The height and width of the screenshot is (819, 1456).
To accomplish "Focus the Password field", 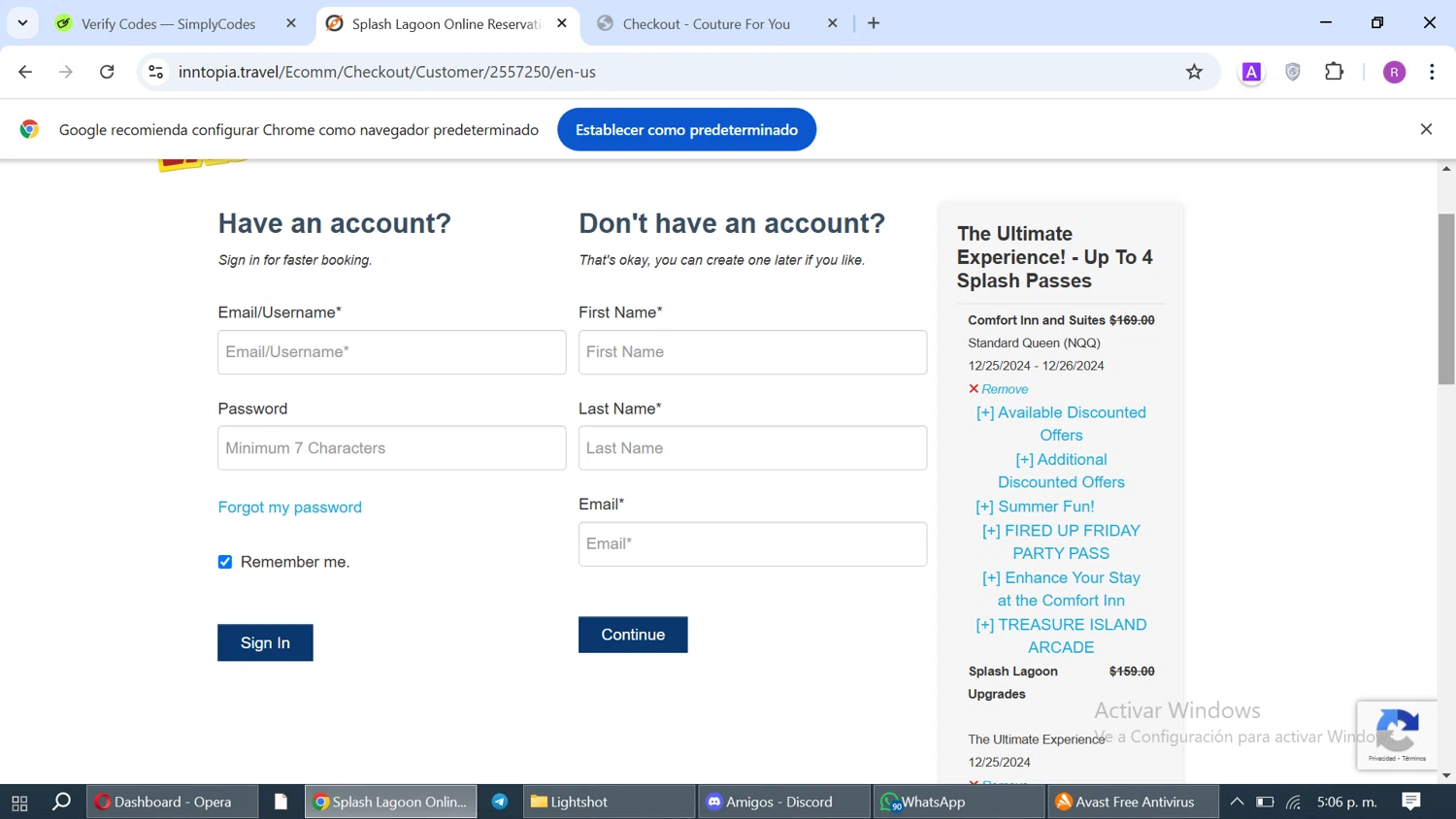I will click(x=392, y=448).
